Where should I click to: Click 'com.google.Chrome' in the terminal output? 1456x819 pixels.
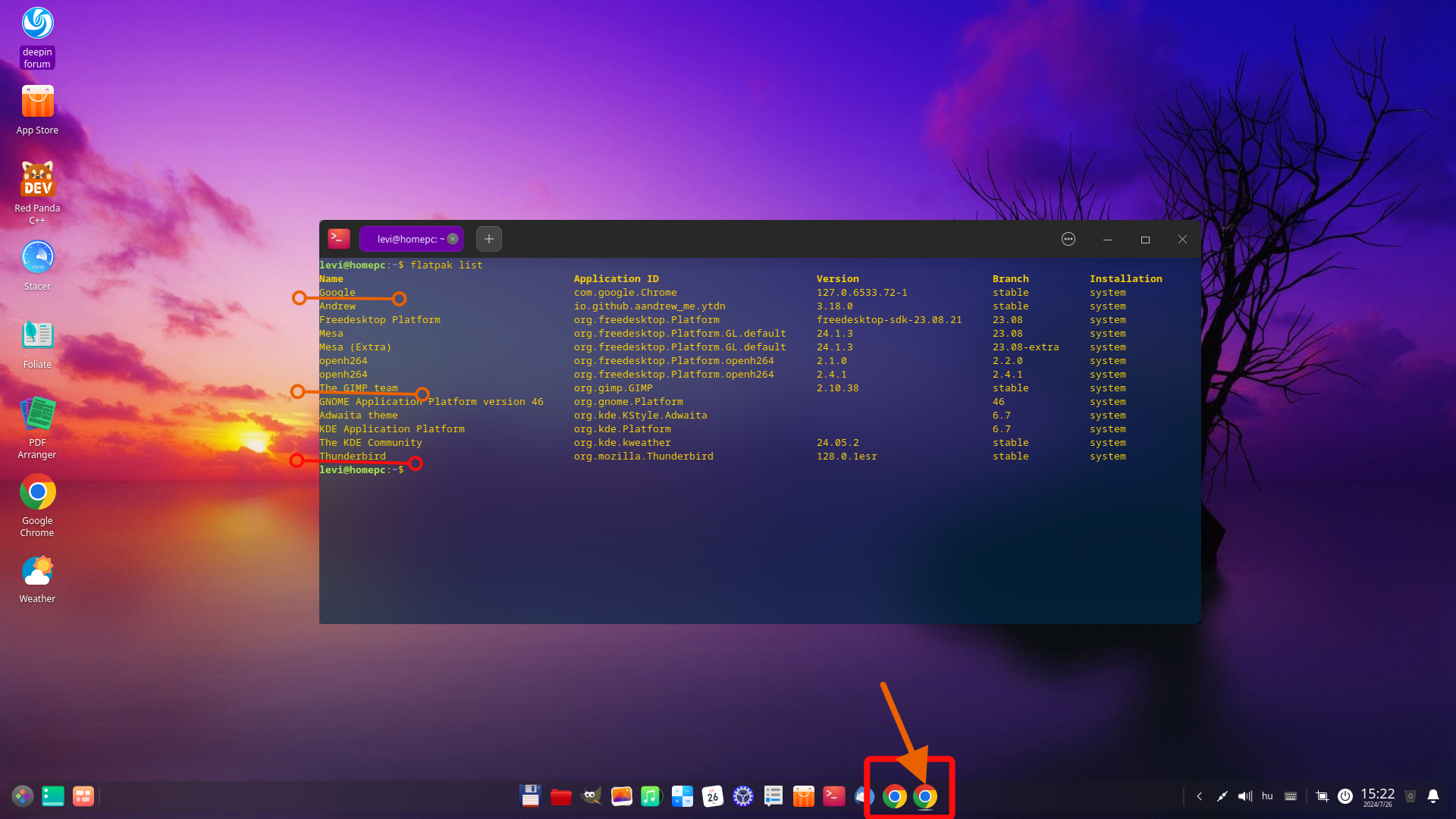tap(626, 293)
